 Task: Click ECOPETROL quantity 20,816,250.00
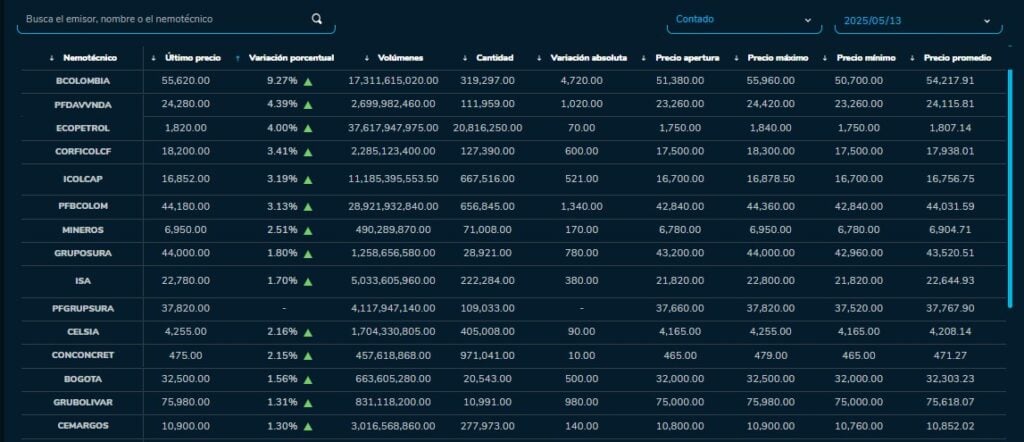[487, 128]
